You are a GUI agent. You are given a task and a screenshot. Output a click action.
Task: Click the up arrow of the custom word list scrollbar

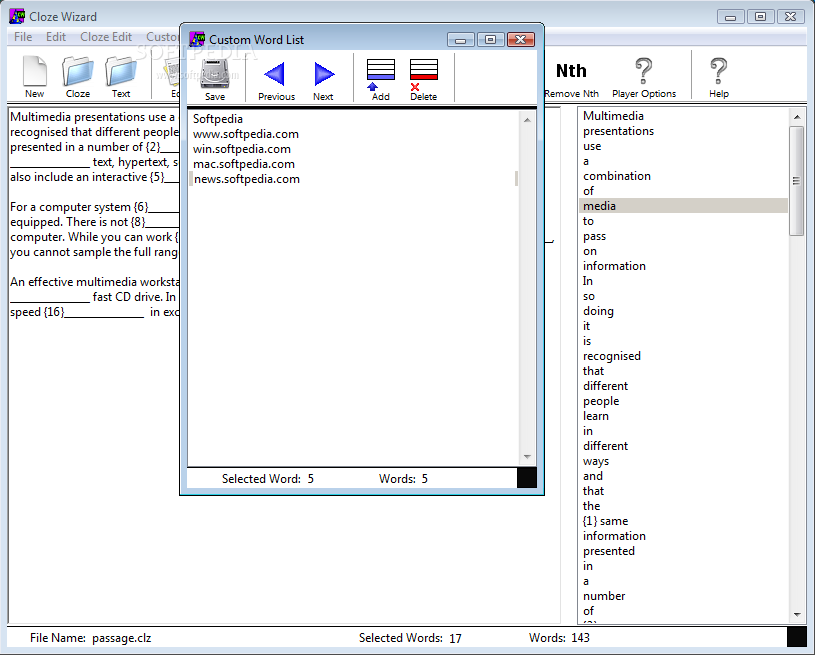tap(527, 120)
